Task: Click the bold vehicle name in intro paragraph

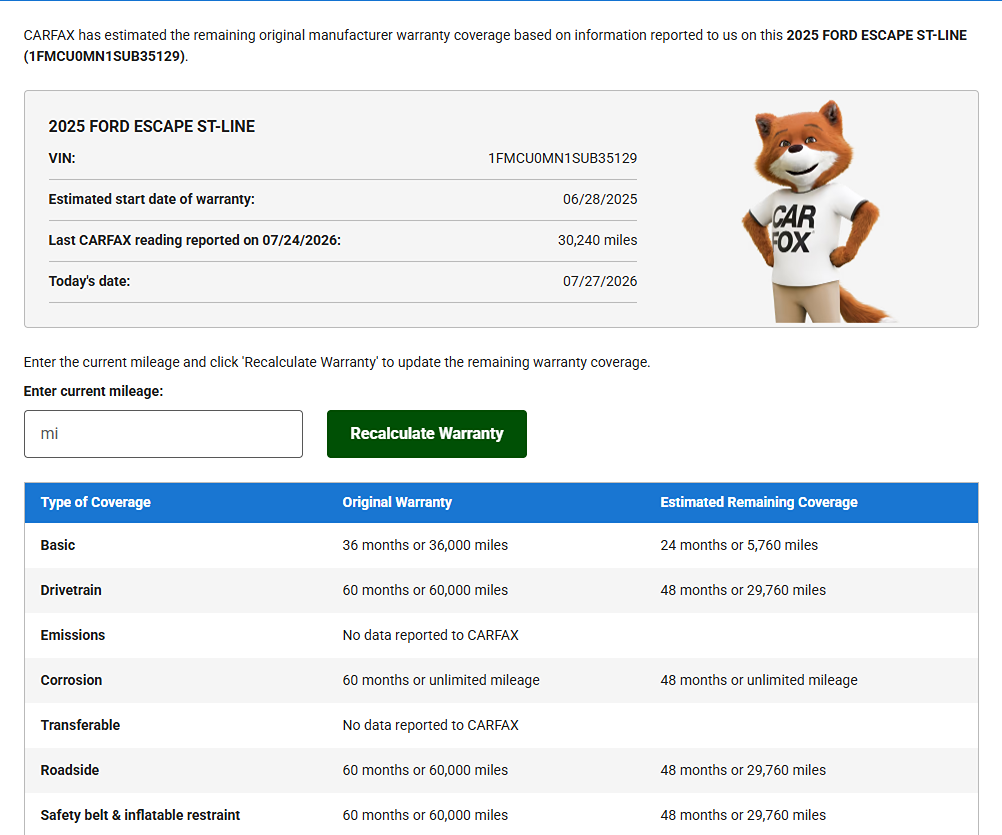Action: point(876,35)
